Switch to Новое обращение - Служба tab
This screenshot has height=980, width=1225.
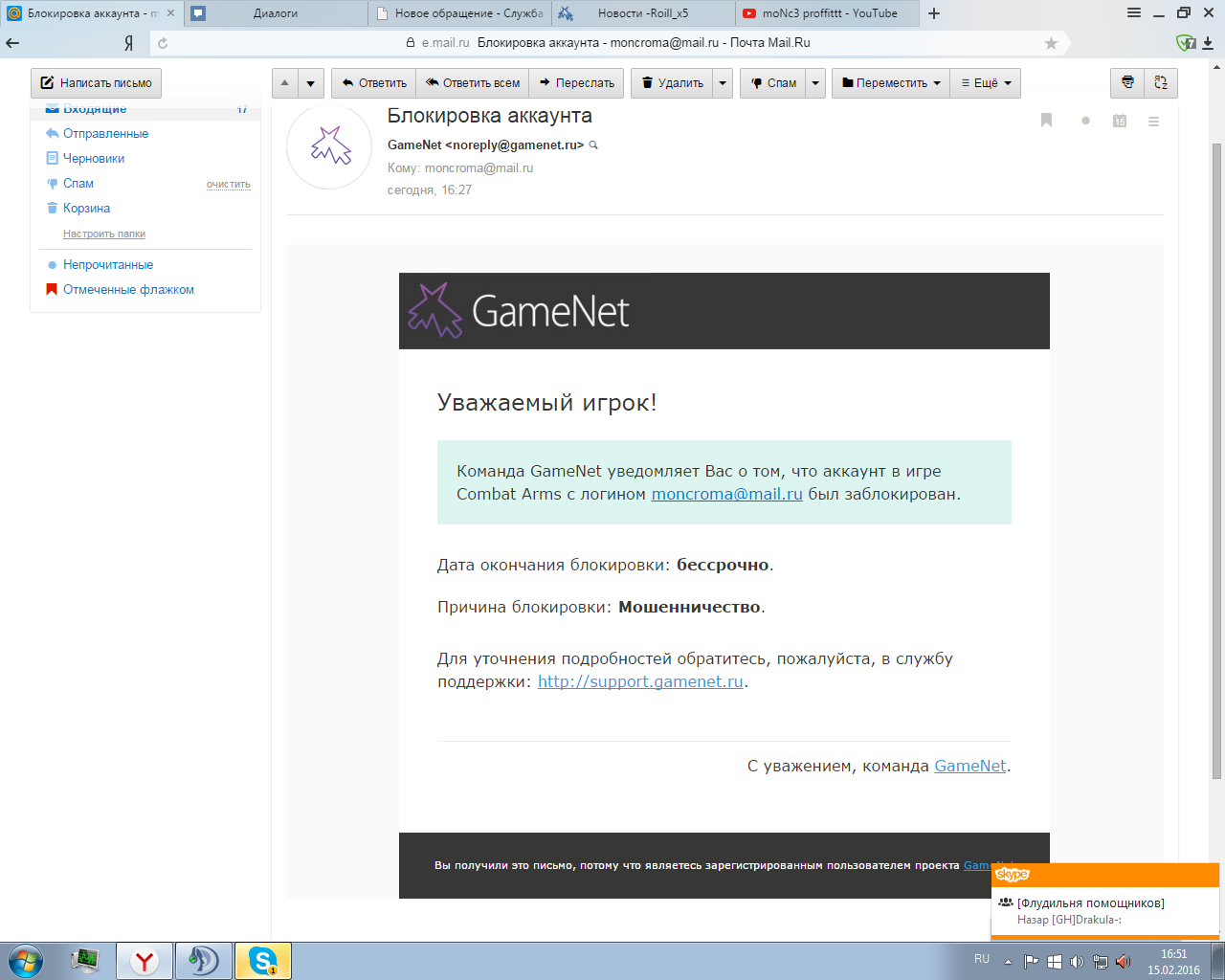point(459,13)
